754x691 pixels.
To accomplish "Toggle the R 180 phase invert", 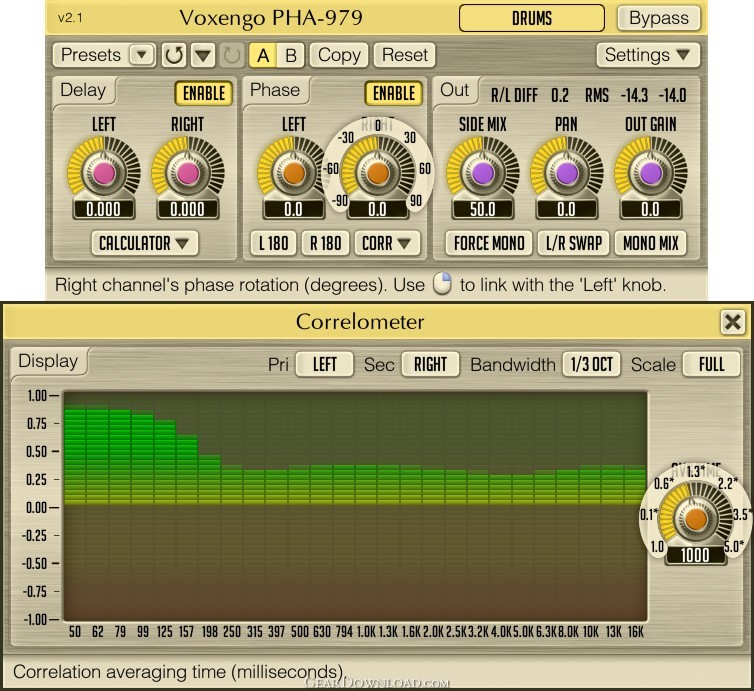I will [x=326, y=243].
